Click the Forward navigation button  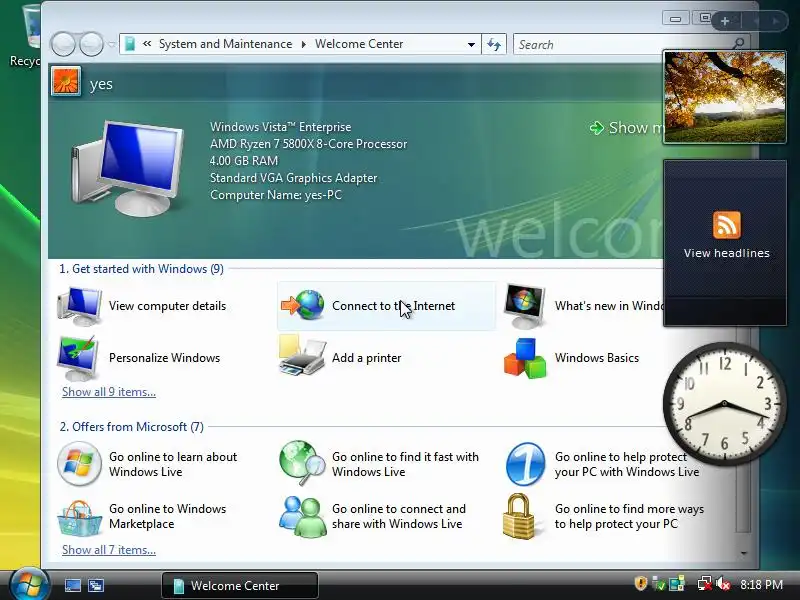91,44
